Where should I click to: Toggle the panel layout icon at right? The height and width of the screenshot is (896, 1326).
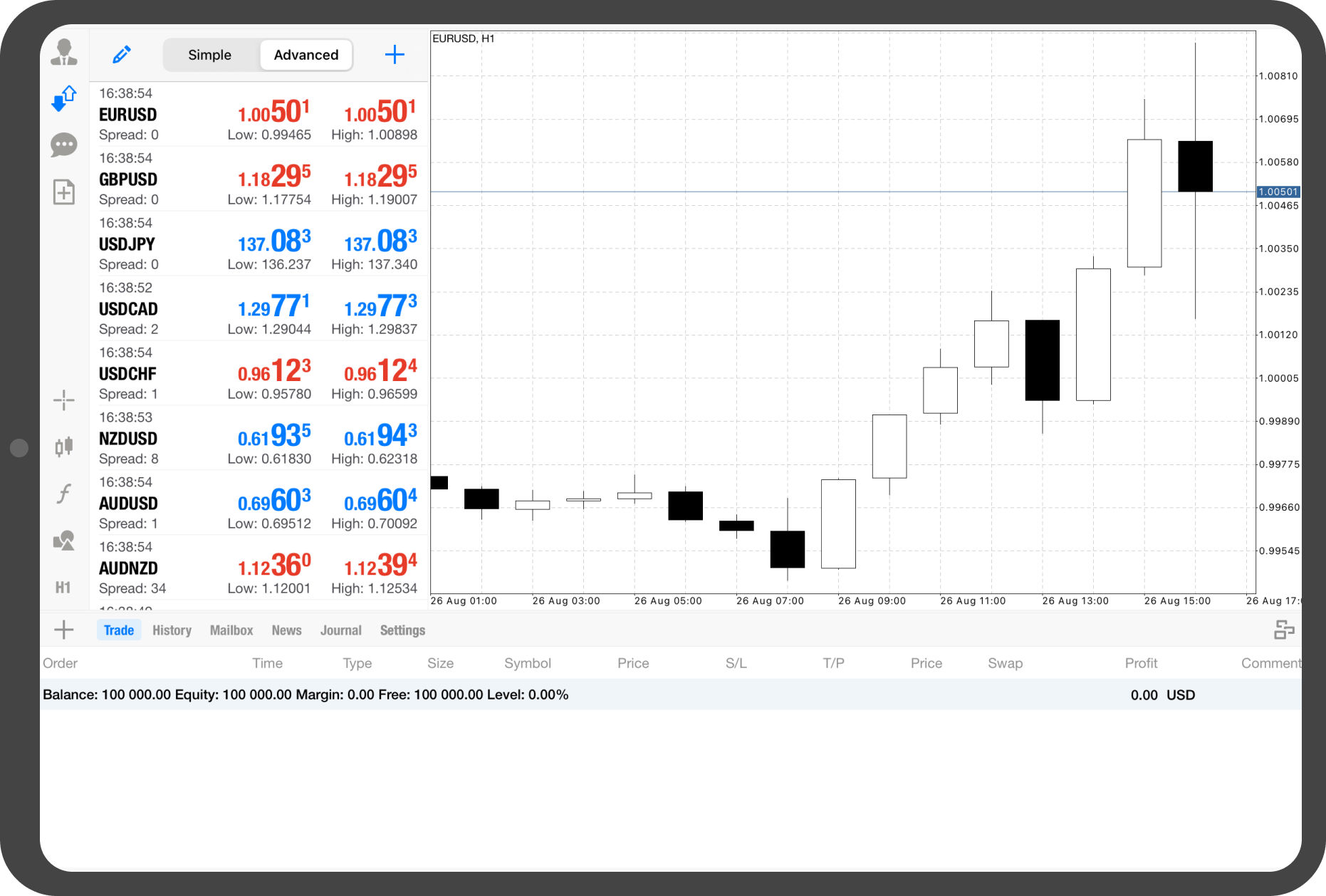pos(1284,630)
